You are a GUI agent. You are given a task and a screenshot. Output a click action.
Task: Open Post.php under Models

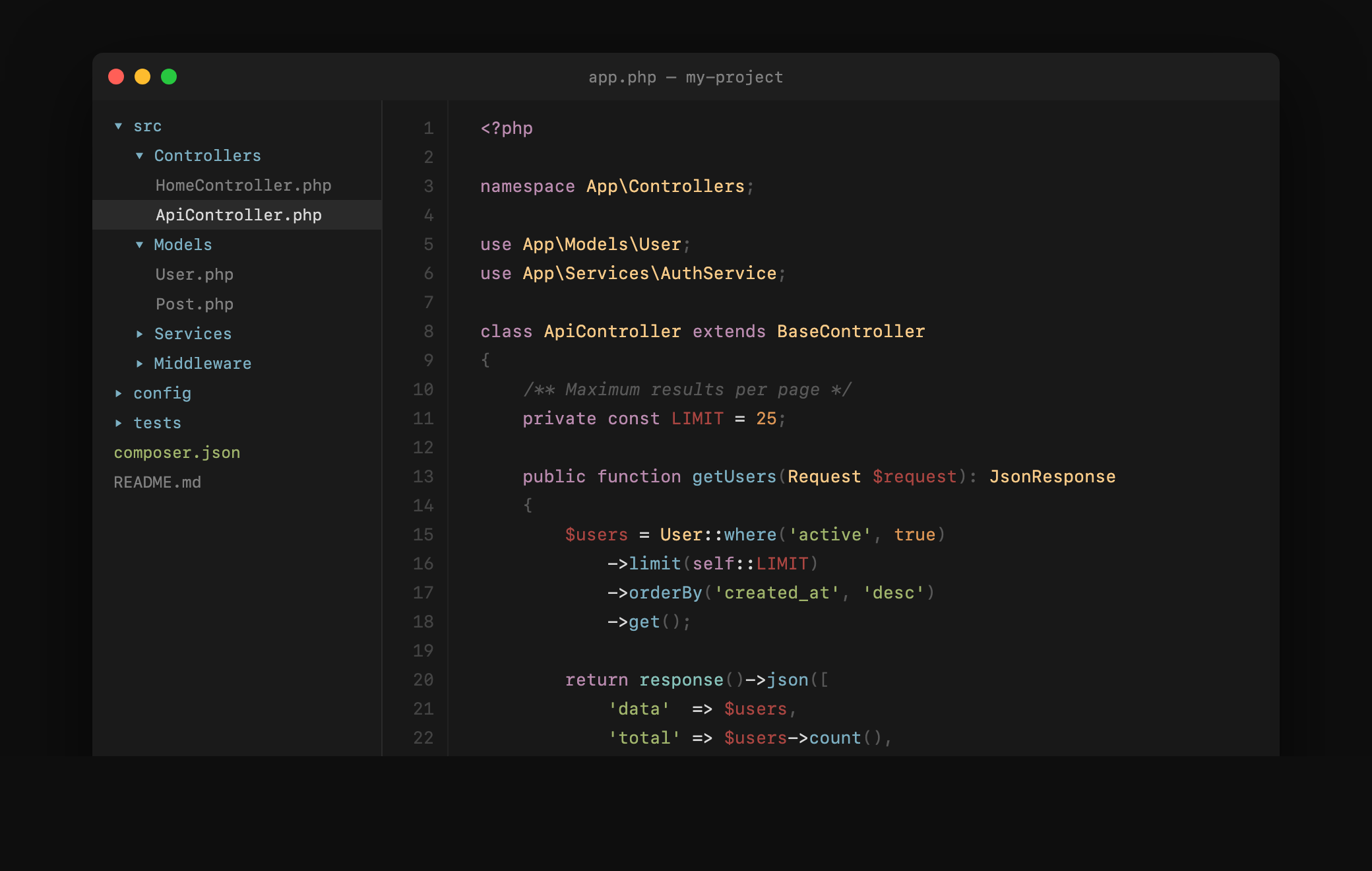coord(195,304)
